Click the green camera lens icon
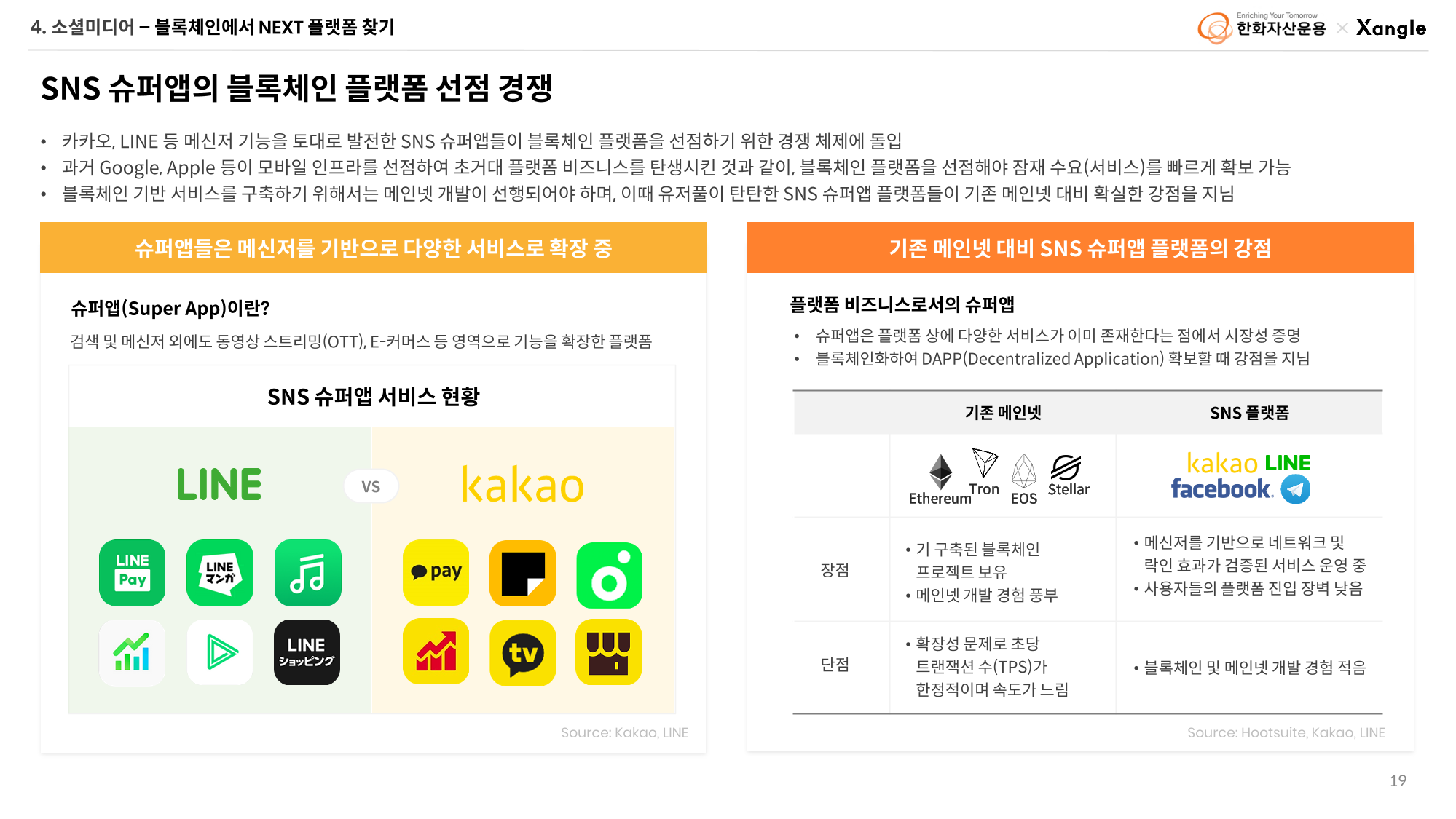1456x819 pixels. 609,575
